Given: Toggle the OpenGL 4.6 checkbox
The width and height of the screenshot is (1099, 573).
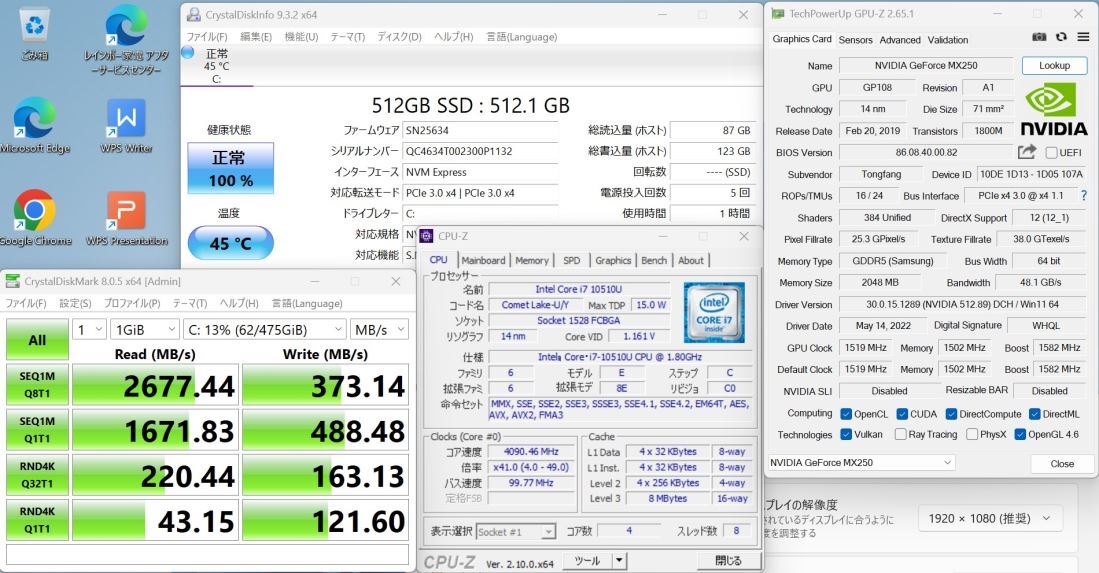Looking at the screenshot, I should [1020, 434].
